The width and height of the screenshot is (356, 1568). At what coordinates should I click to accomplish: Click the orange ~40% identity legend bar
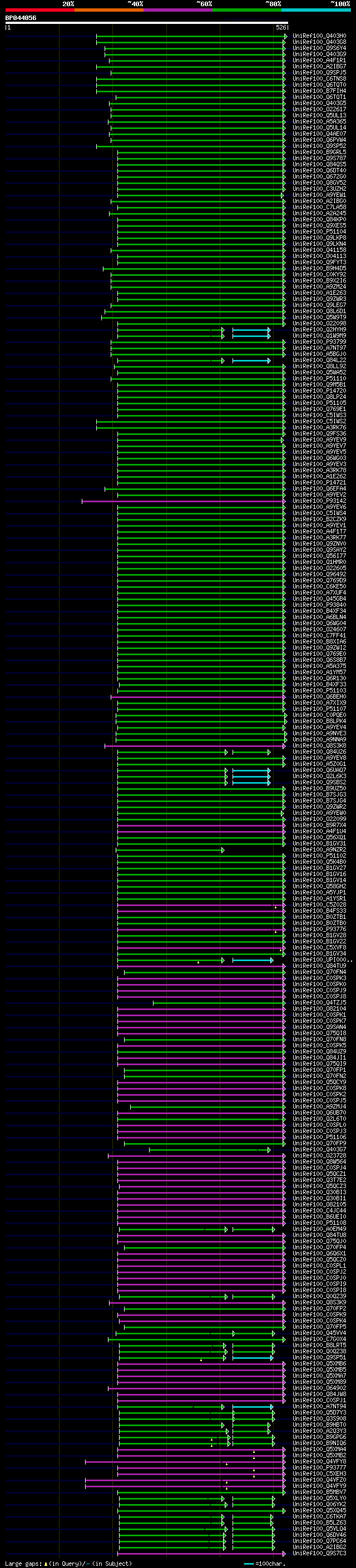coord(109,10)
